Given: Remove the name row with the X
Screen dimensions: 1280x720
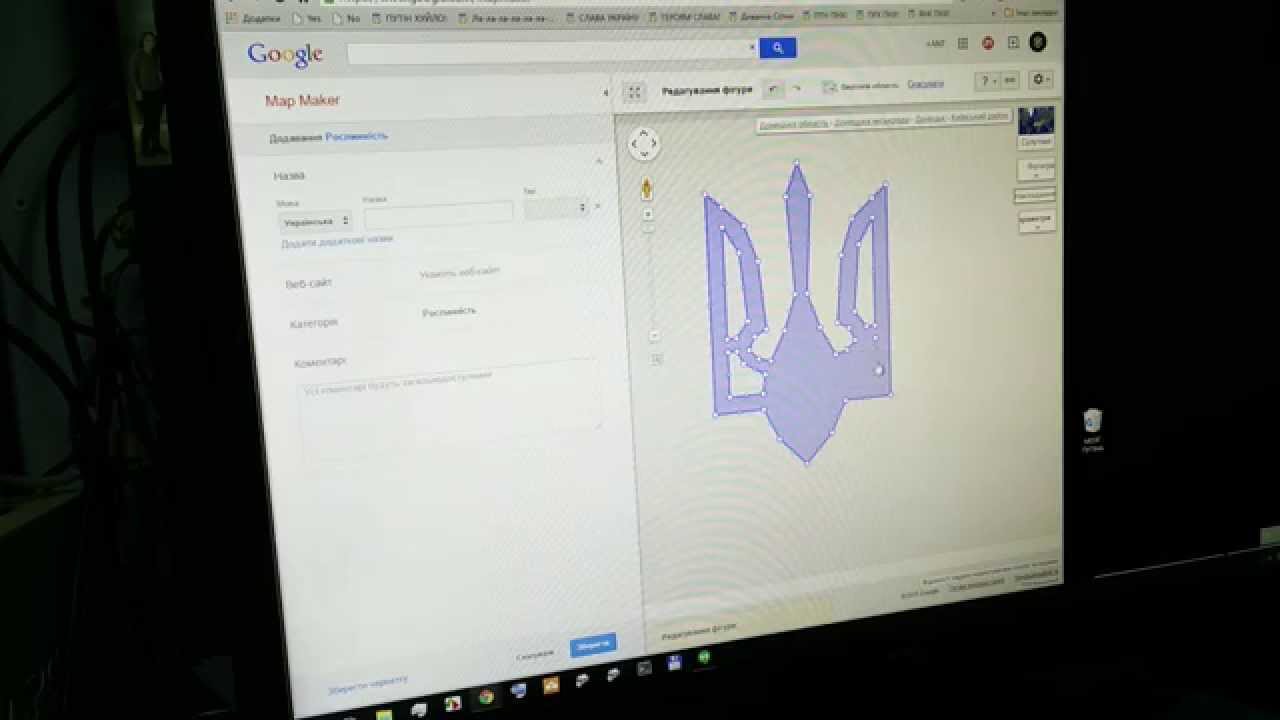Looking at the screenshot, I should click(x=598, y=206).
